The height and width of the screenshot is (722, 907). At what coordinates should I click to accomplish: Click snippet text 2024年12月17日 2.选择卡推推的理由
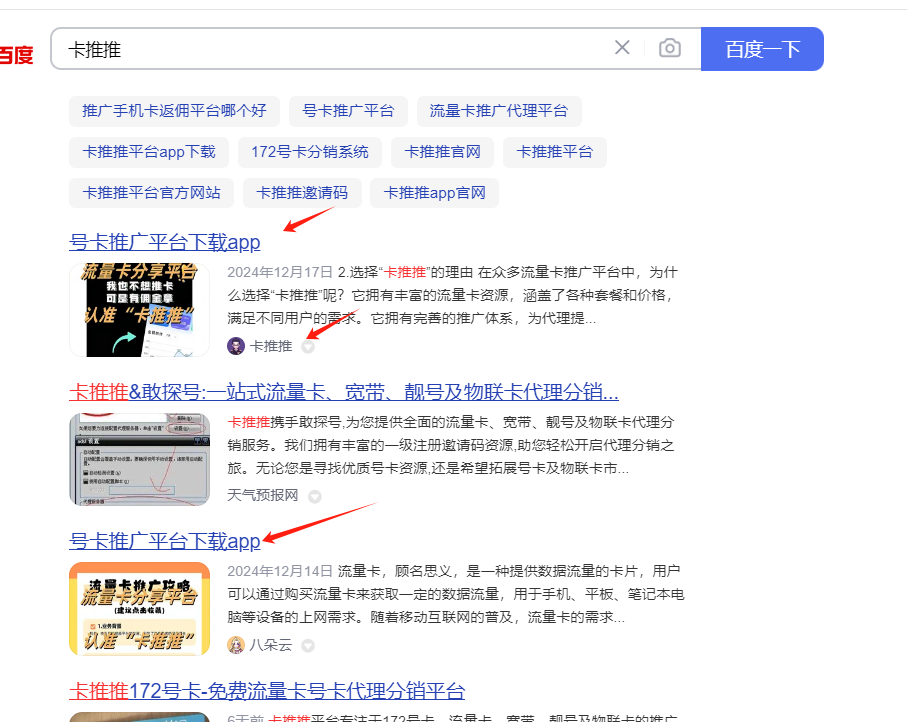tap(452, 295)
